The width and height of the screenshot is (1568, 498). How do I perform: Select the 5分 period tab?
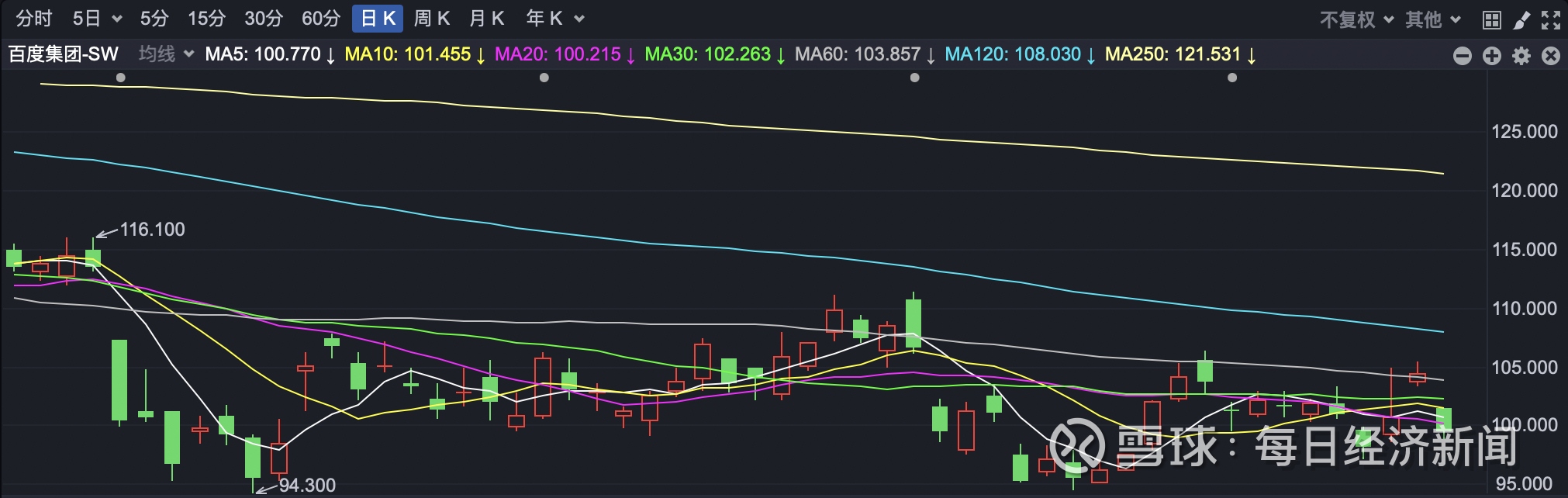(154, 19)
